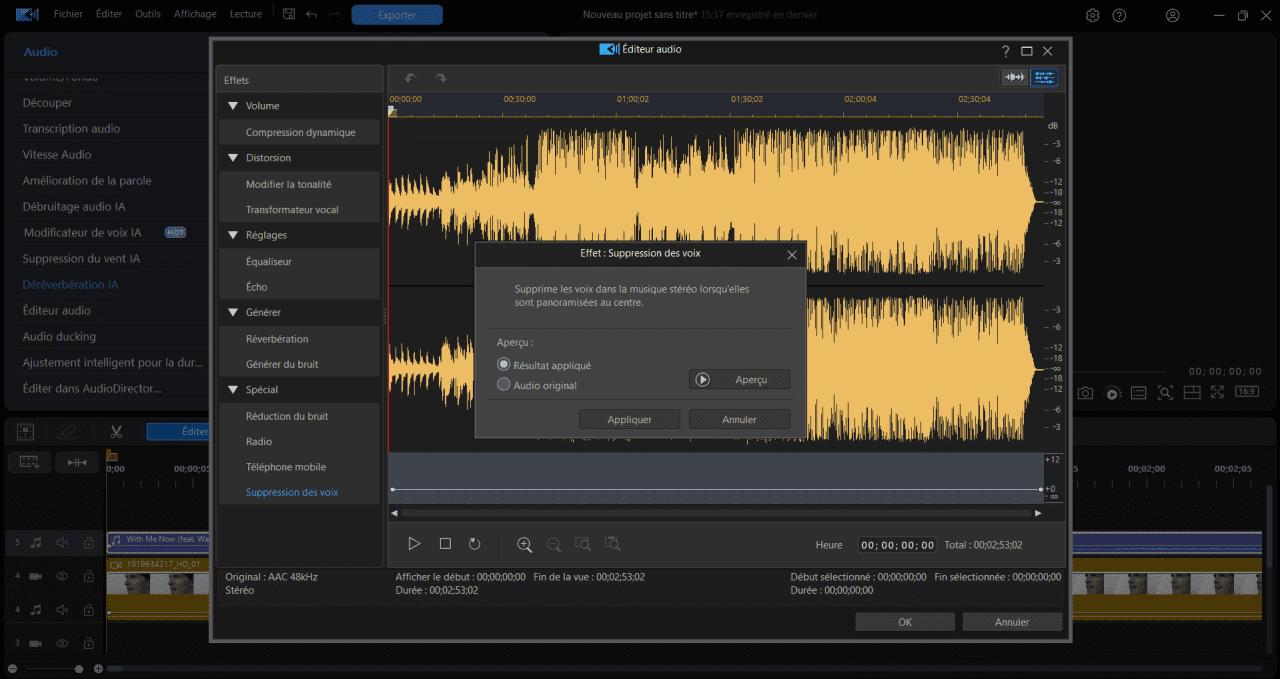This screenshot has width=1280, height=679.
Task: Open the Fichier menu
Action: 68,14
